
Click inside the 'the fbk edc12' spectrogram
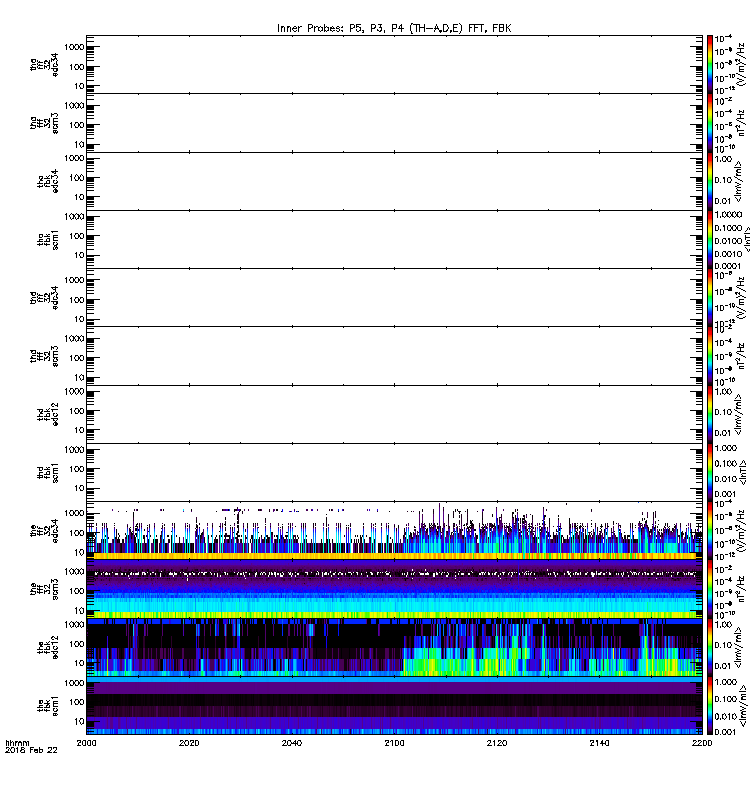394,647
